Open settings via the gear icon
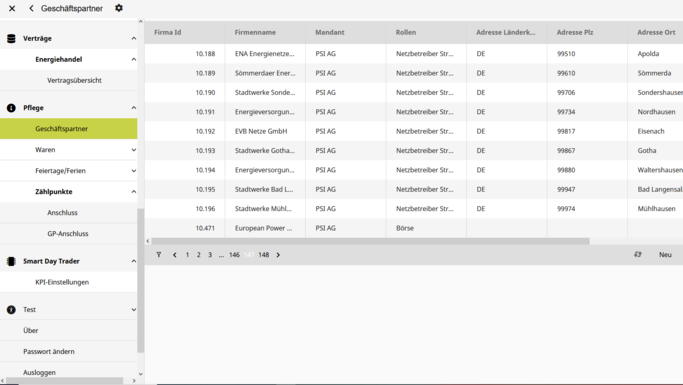 click(x=118, y=8)
